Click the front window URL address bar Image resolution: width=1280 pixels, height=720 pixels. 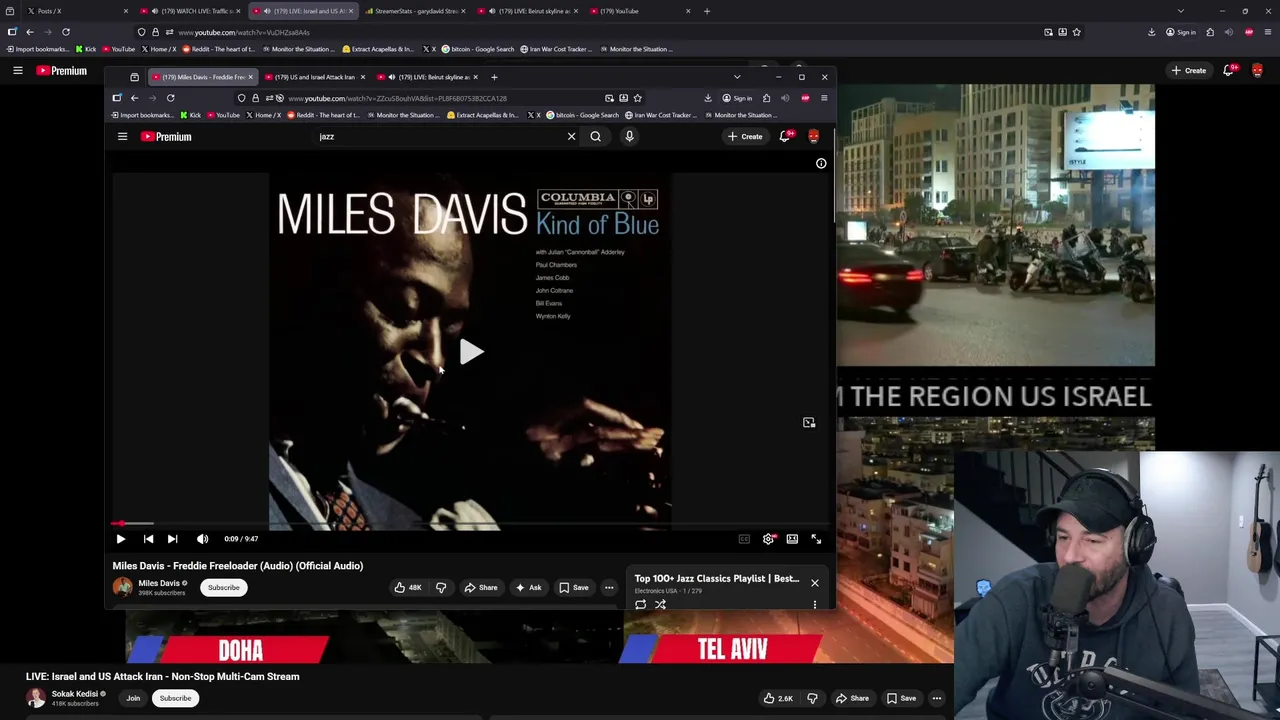440,98
